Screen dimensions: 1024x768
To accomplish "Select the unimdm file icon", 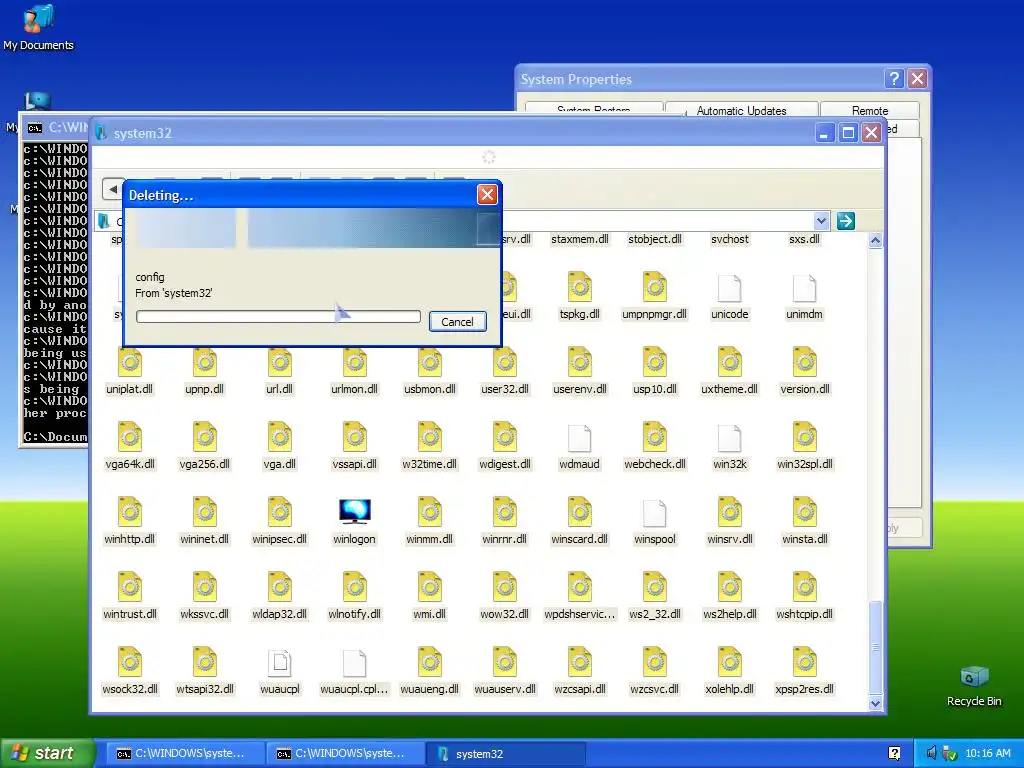I will pos(805,287).
